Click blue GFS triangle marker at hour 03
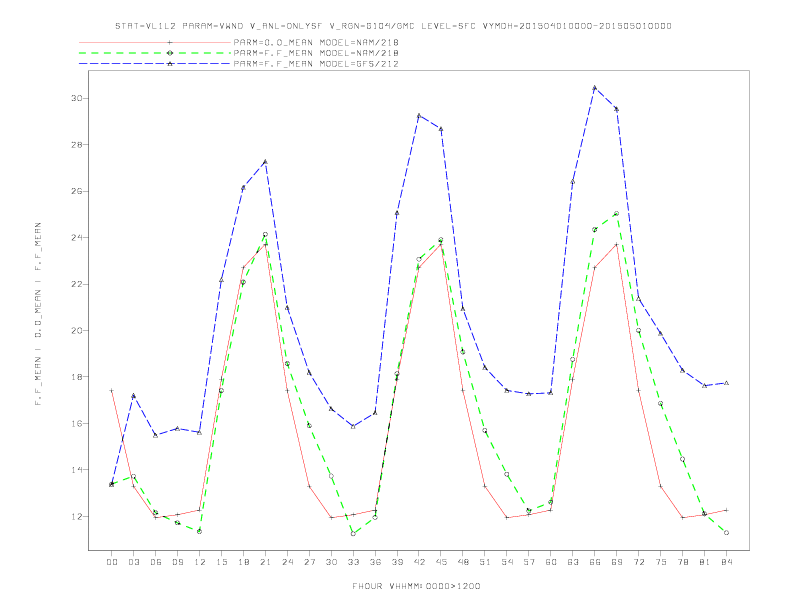The width and height of the screenshot is (792, 612). [133, 396]
